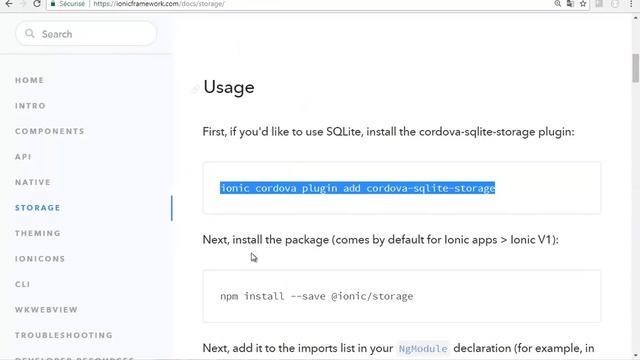Viewport: 640px width, 360px height.
Task: Click the Usage heading
Action: (x=229, y=87)
